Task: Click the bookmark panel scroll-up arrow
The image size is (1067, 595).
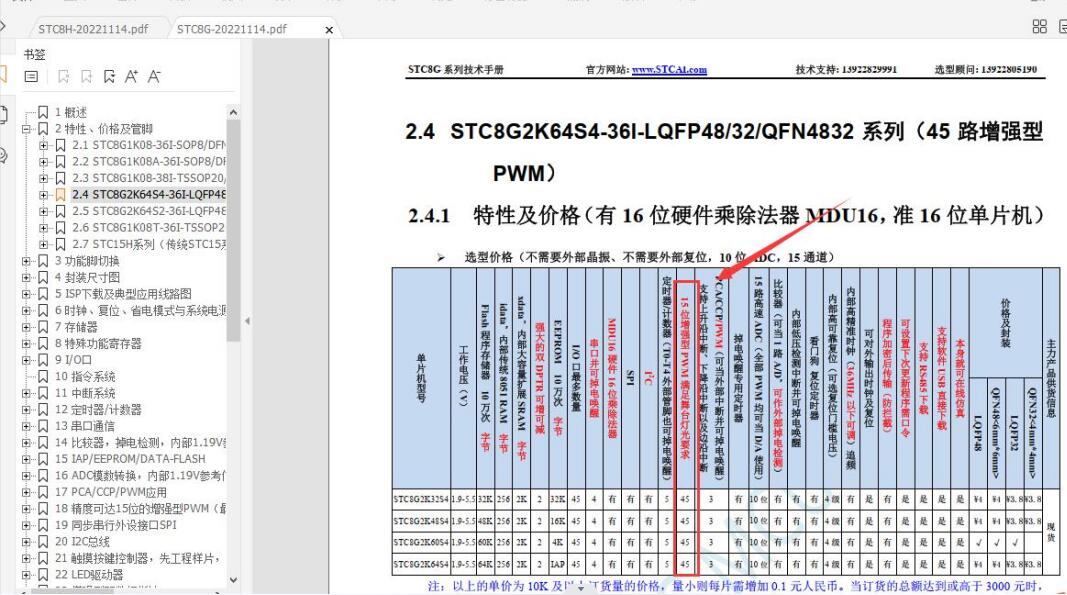Action: pyautogui.click(x=233, y=112)
